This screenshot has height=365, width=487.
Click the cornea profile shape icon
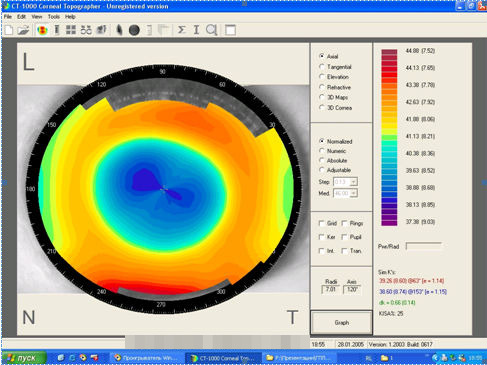click(x=119, y=30)
